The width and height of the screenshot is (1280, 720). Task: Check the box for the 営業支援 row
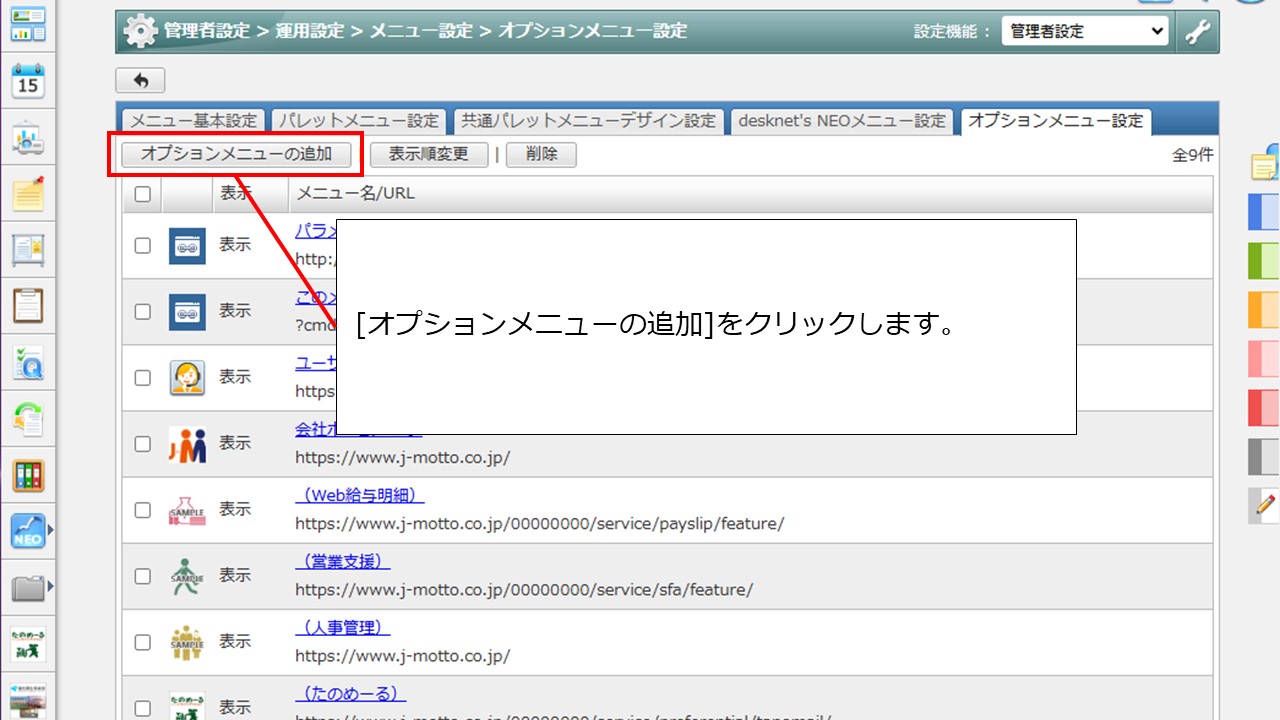point(142,576)
